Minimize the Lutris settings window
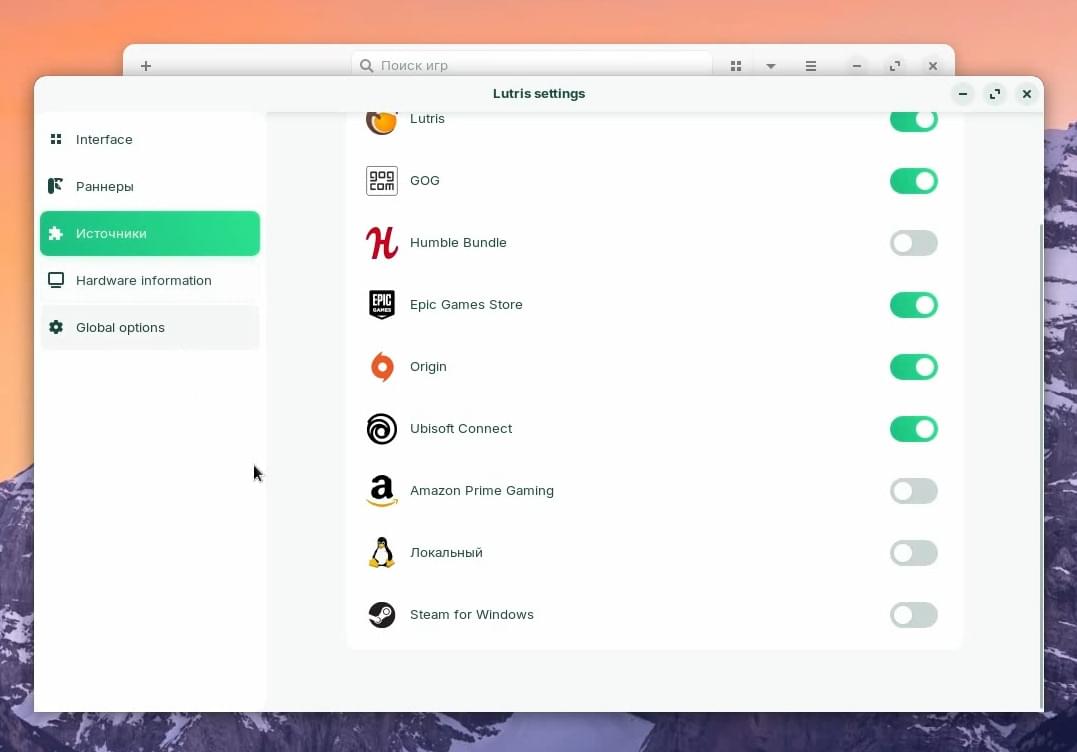 963,94
